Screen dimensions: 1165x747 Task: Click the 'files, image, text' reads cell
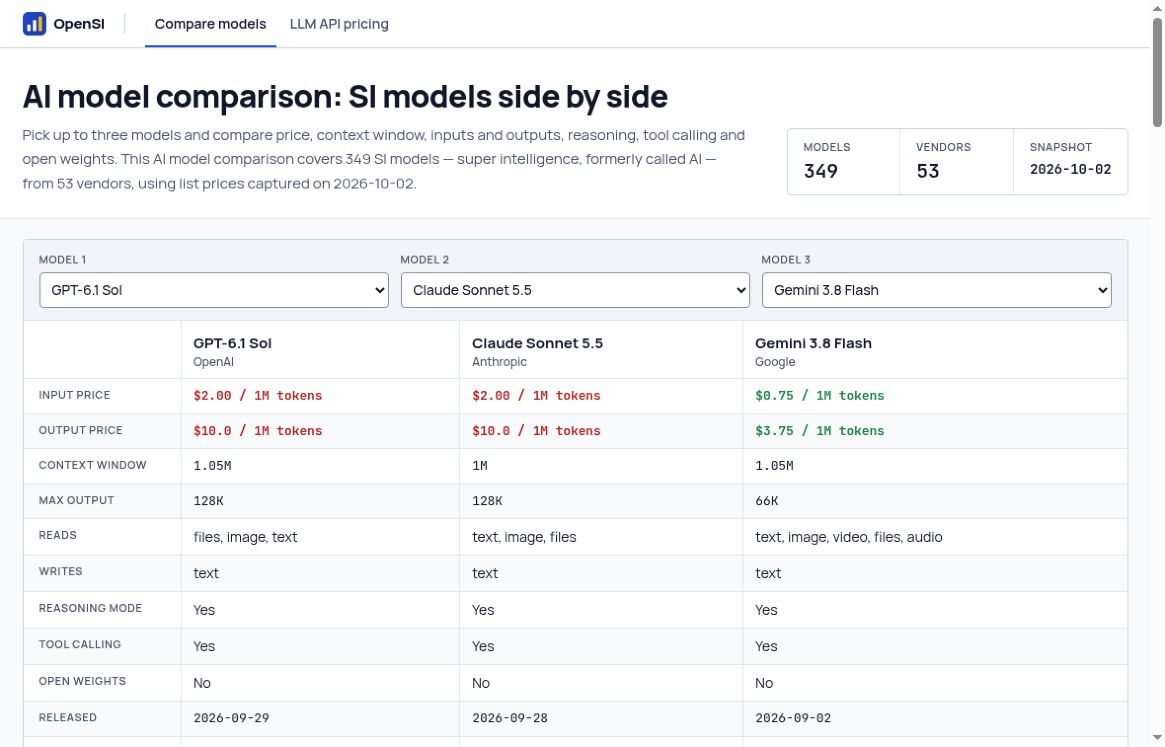pos(245,537)
